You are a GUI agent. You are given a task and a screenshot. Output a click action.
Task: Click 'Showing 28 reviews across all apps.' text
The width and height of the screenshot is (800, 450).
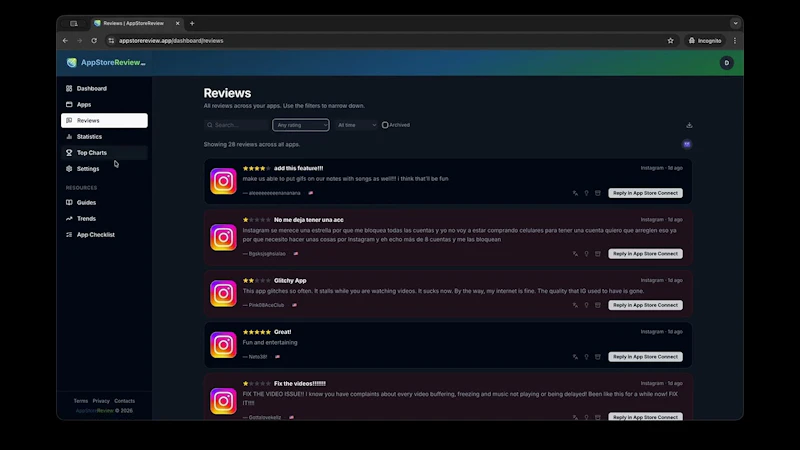click(x=252, y=144)
